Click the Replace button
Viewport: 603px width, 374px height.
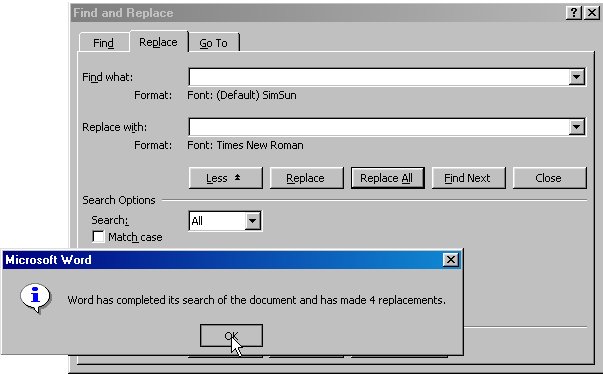pyautogui.click(x=306, y=178)
